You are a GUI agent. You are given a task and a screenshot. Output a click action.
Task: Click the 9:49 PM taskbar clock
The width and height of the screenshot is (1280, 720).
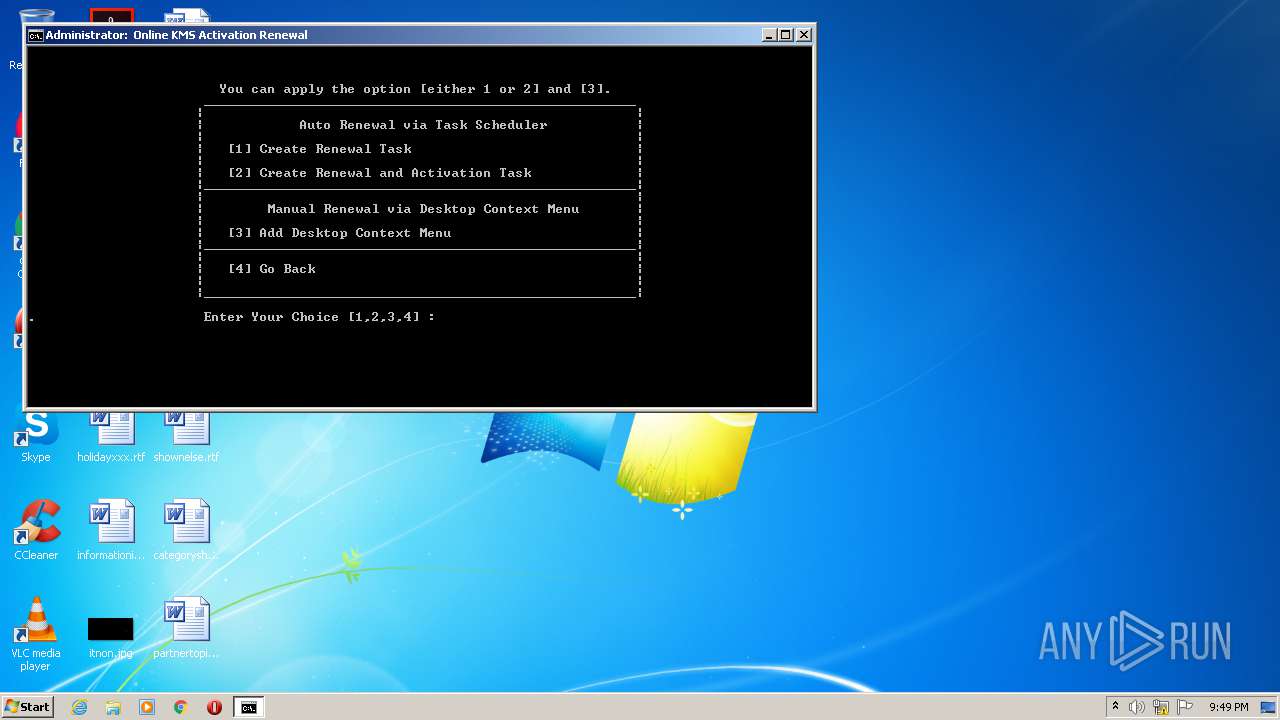pyautogui.click(x=1228, y=707)
